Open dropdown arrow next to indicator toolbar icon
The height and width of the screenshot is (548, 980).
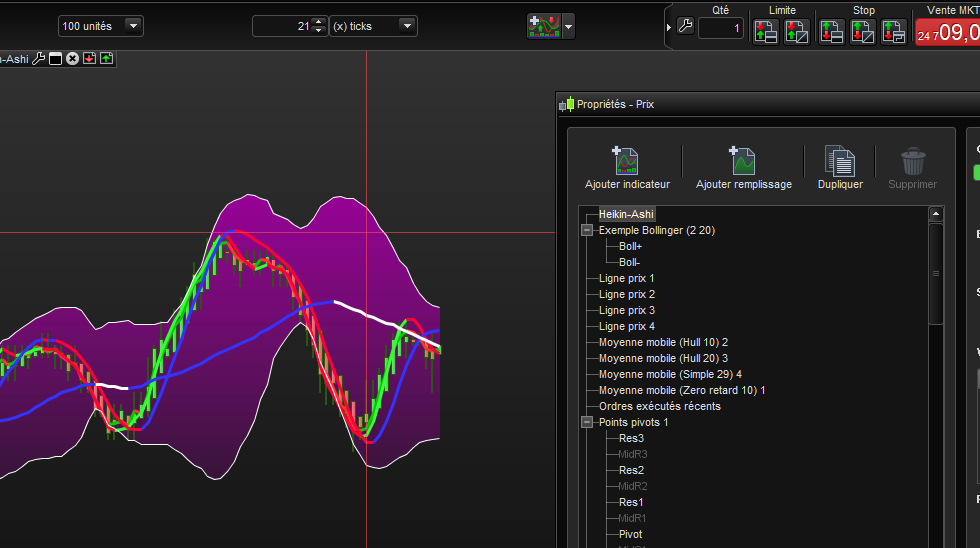coord(568,27)
